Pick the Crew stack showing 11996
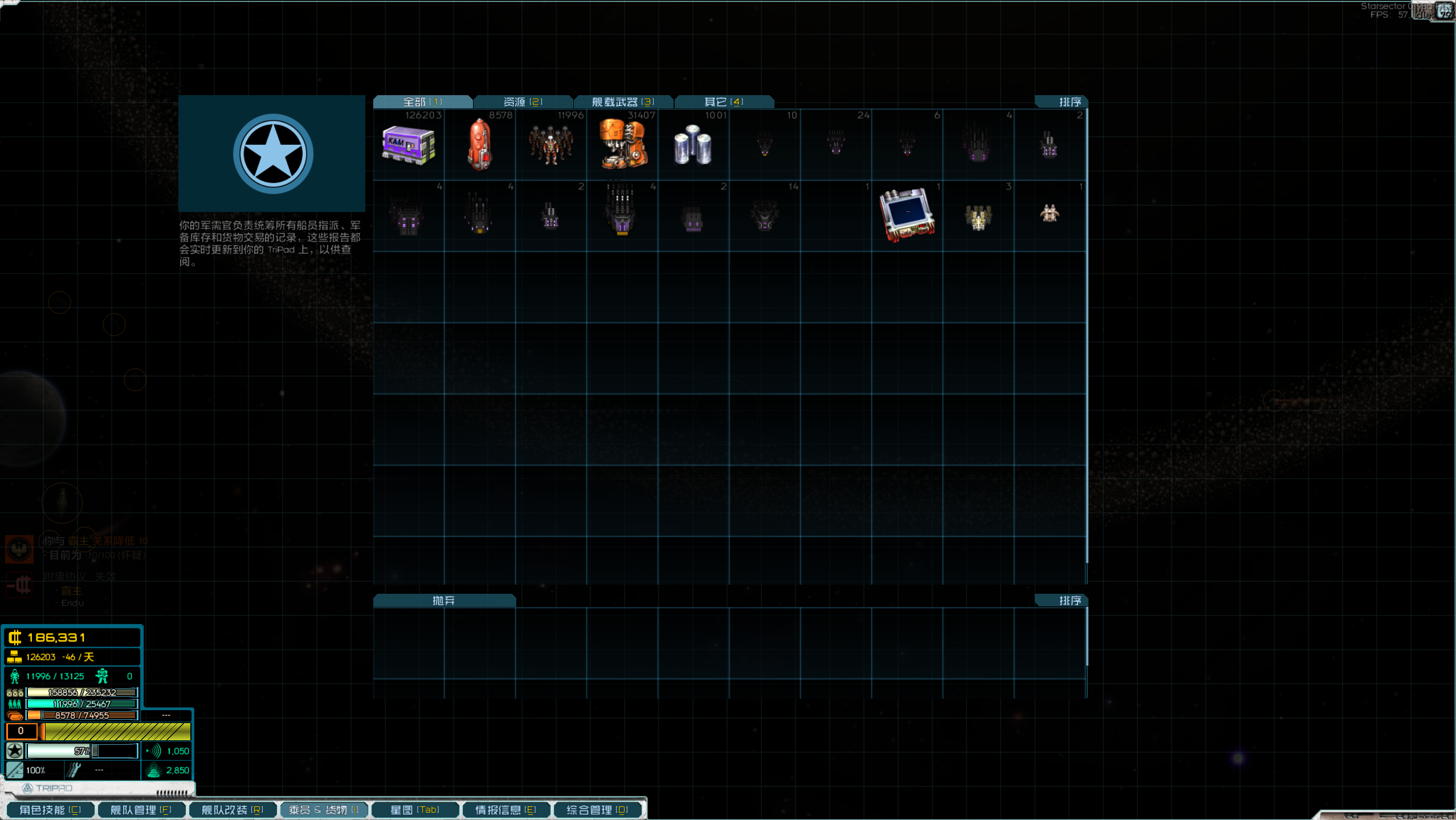Image resolution: width=1456 pixels, height=820 pixels. point(551,145)
